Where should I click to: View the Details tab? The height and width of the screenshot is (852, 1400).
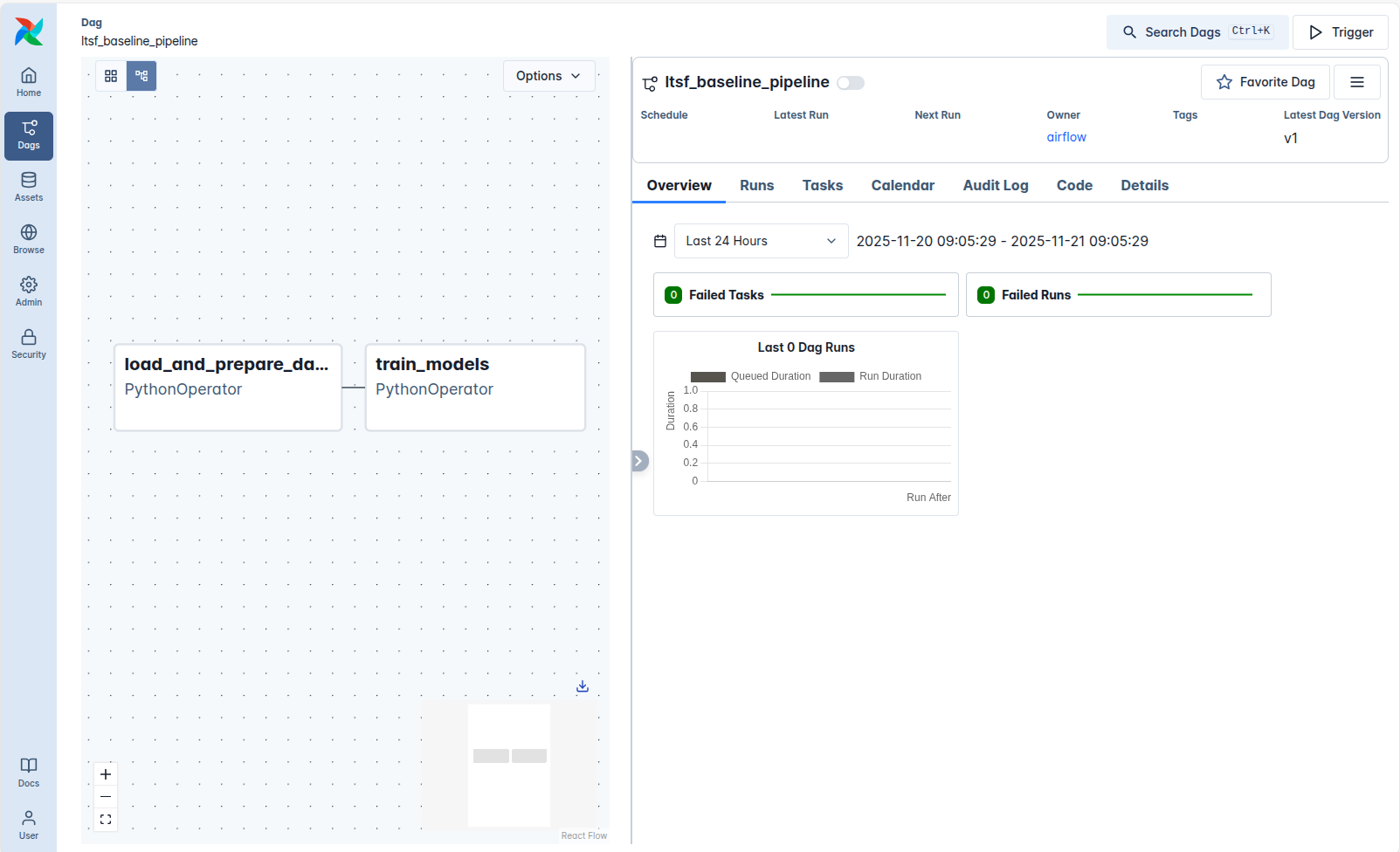(1145, 185)
